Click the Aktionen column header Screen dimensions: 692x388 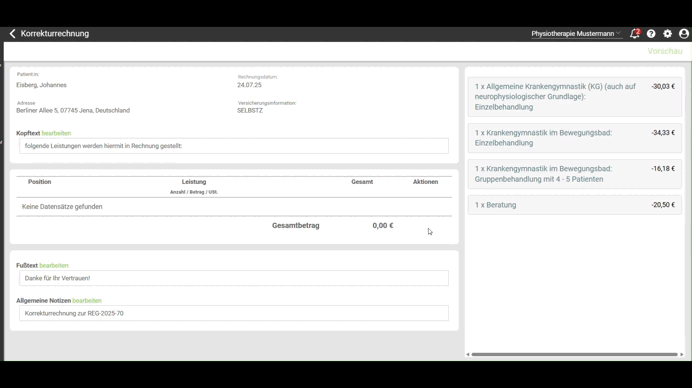425,182
